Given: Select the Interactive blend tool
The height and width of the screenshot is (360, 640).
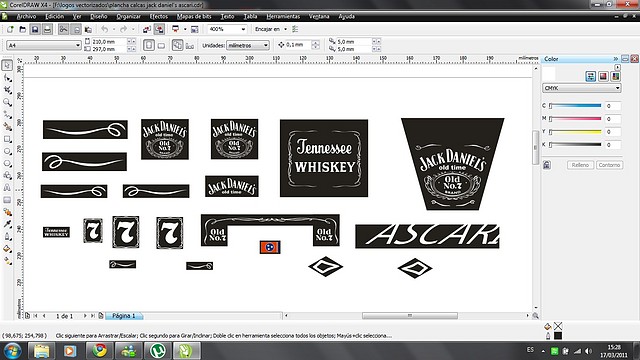Looking at the screenshot, I should (7, 212).
